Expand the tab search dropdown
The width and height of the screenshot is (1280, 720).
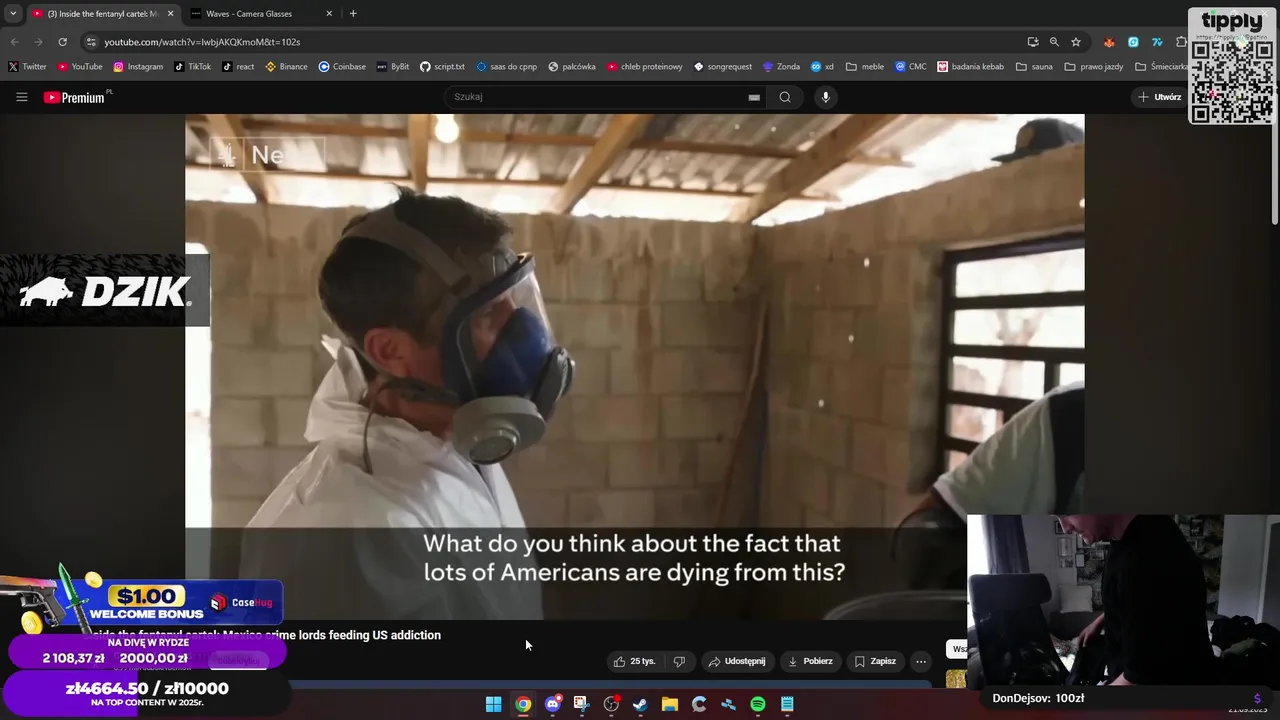pyautogui.click(x=13, y=13)
